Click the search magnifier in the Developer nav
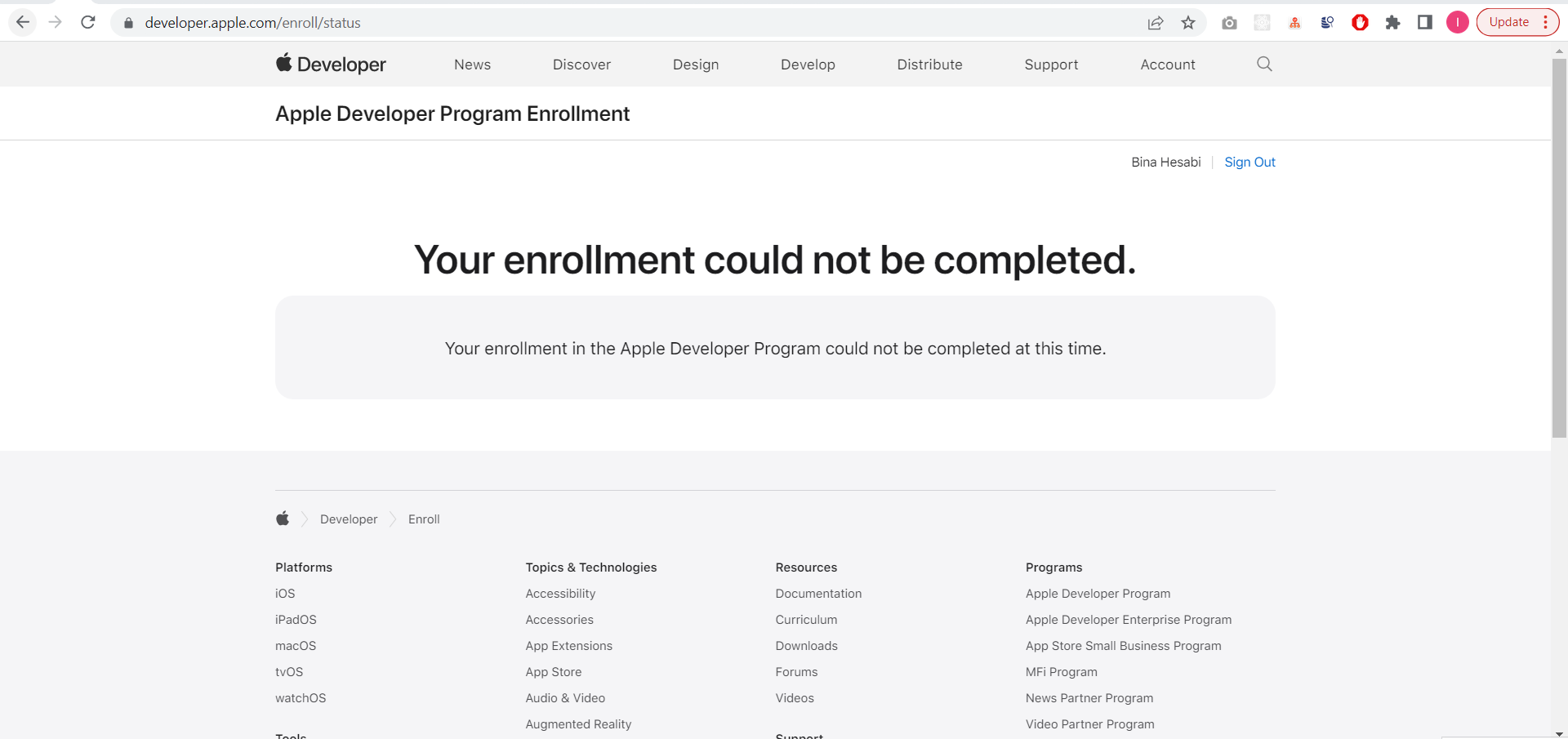 point(1264,65)
